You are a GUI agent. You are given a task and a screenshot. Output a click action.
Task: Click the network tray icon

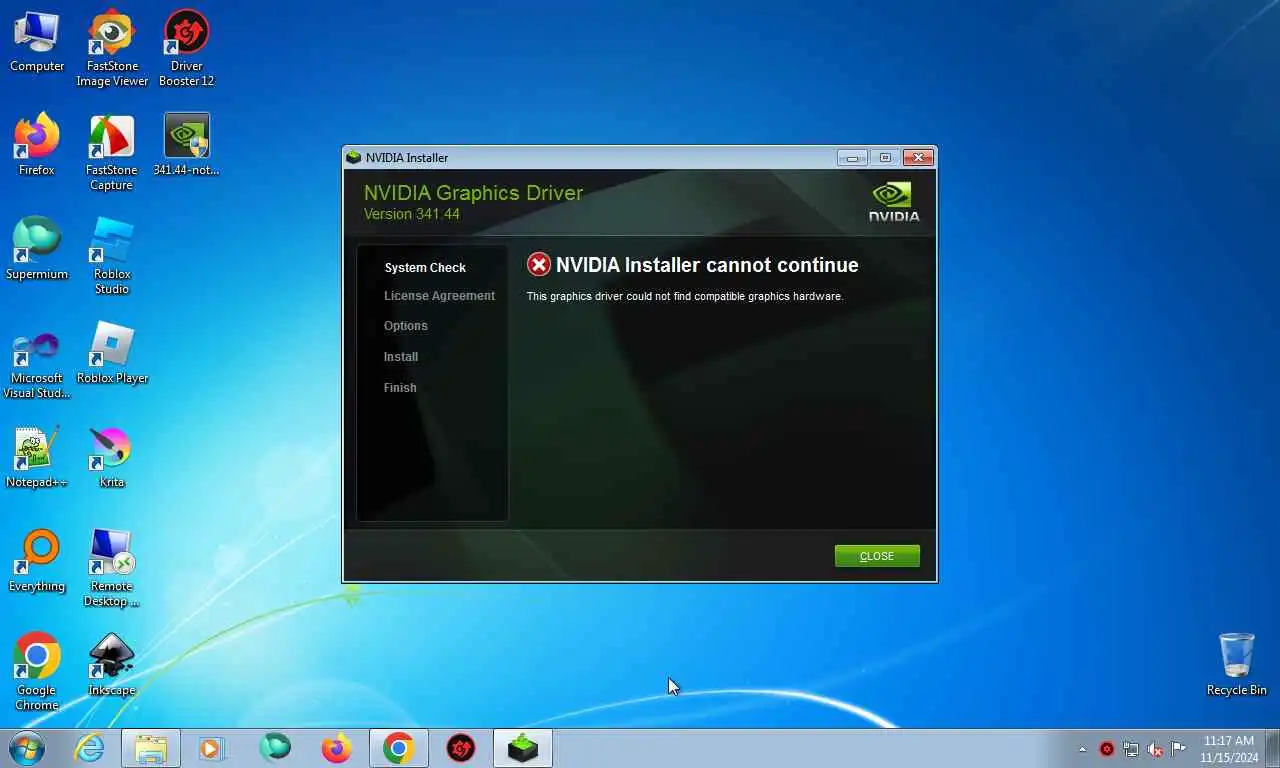click(x=1131, y=749)
